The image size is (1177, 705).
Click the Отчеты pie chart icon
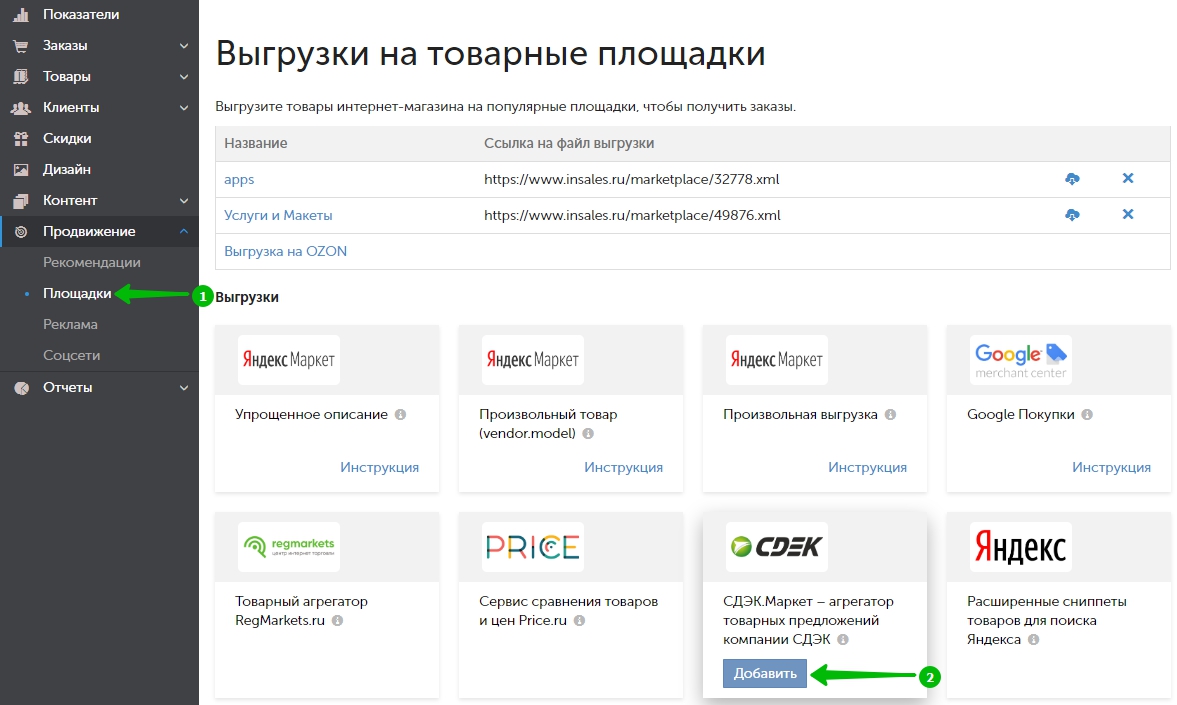pyautogui.click(x=22, y=387)
